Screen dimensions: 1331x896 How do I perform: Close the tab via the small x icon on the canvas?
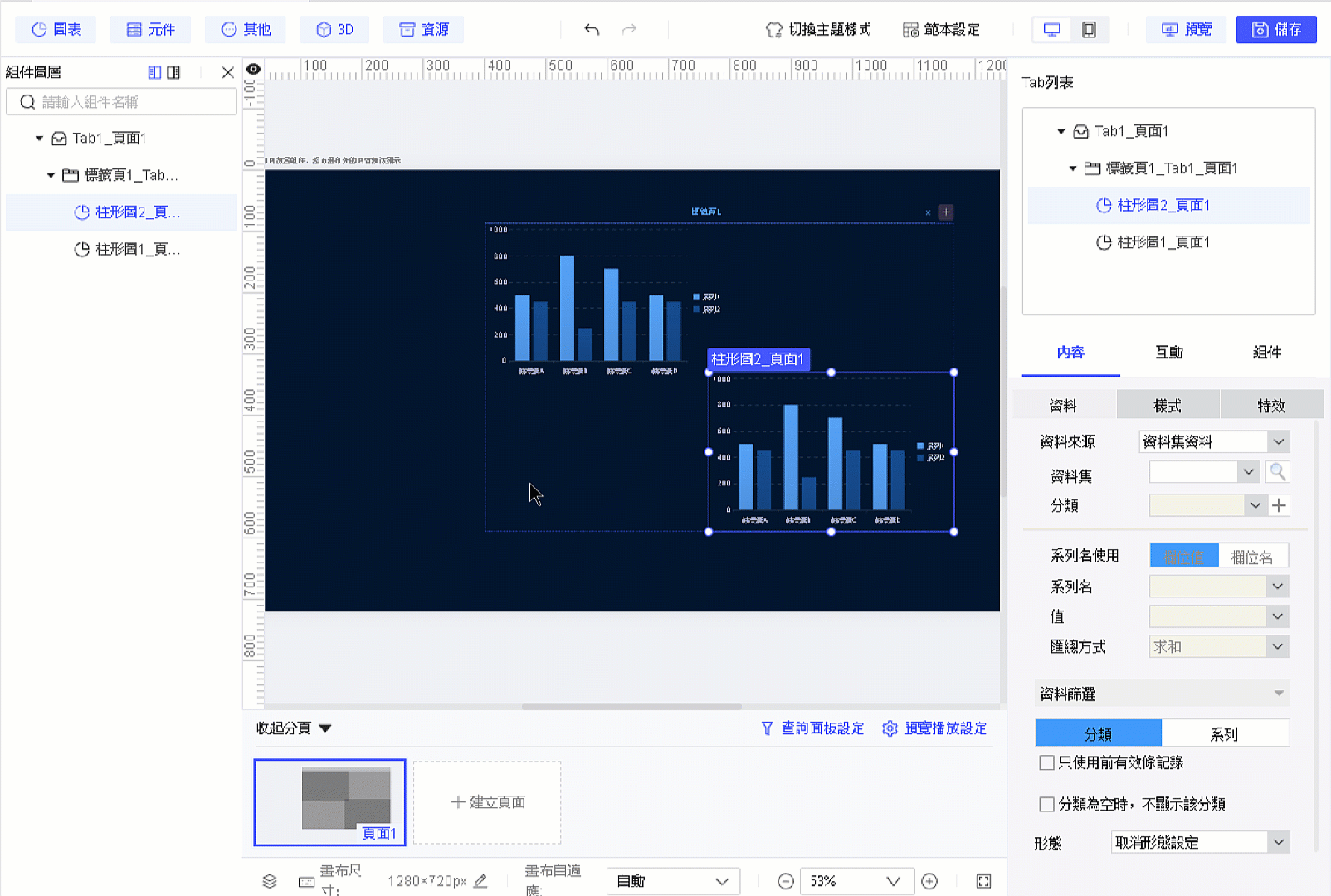pyautogui.click(x=928, y=213)
